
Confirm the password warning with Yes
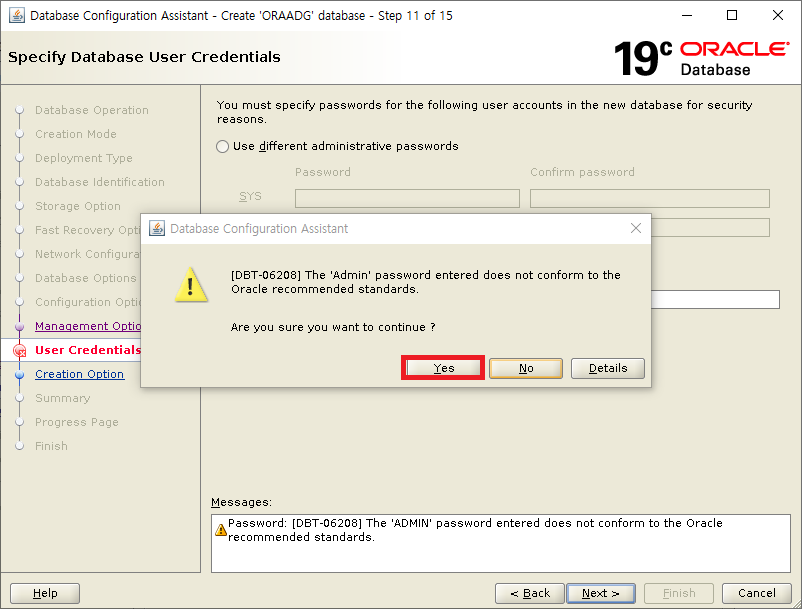point(443,368)
